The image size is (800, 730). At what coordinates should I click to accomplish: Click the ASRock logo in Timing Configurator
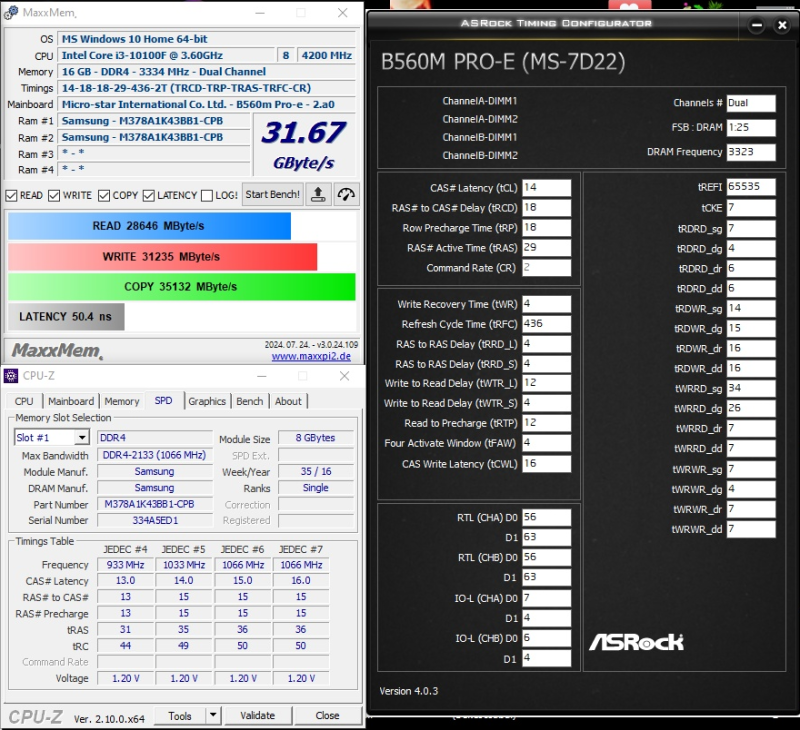636,642
